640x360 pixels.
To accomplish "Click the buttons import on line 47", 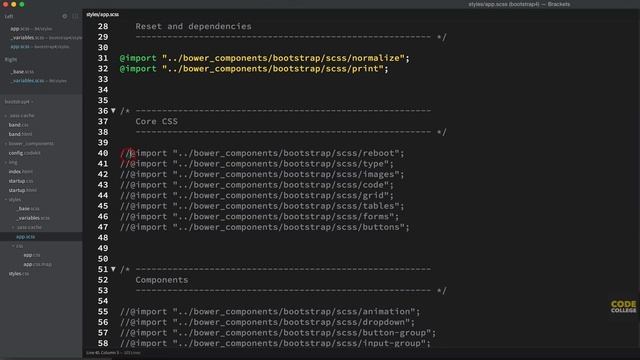I will click(264, 227).
